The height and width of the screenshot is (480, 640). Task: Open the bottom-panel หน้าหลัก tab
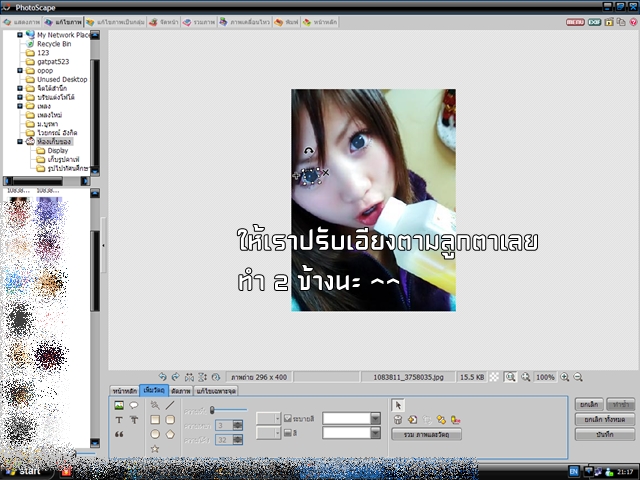124,391
